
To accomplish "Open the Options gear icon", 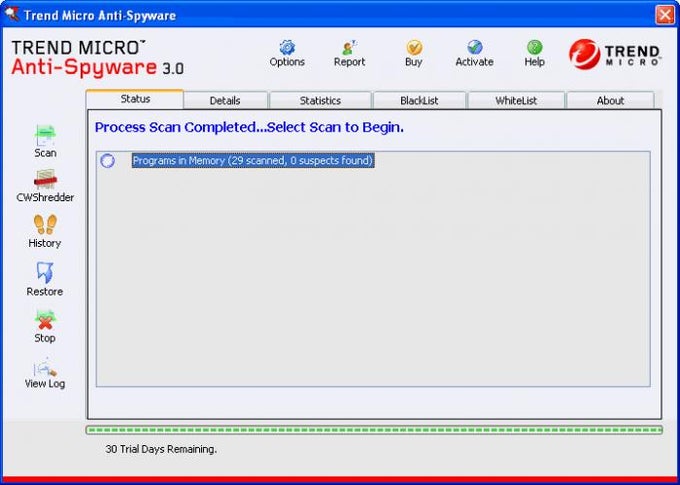I will coord(287,47).
